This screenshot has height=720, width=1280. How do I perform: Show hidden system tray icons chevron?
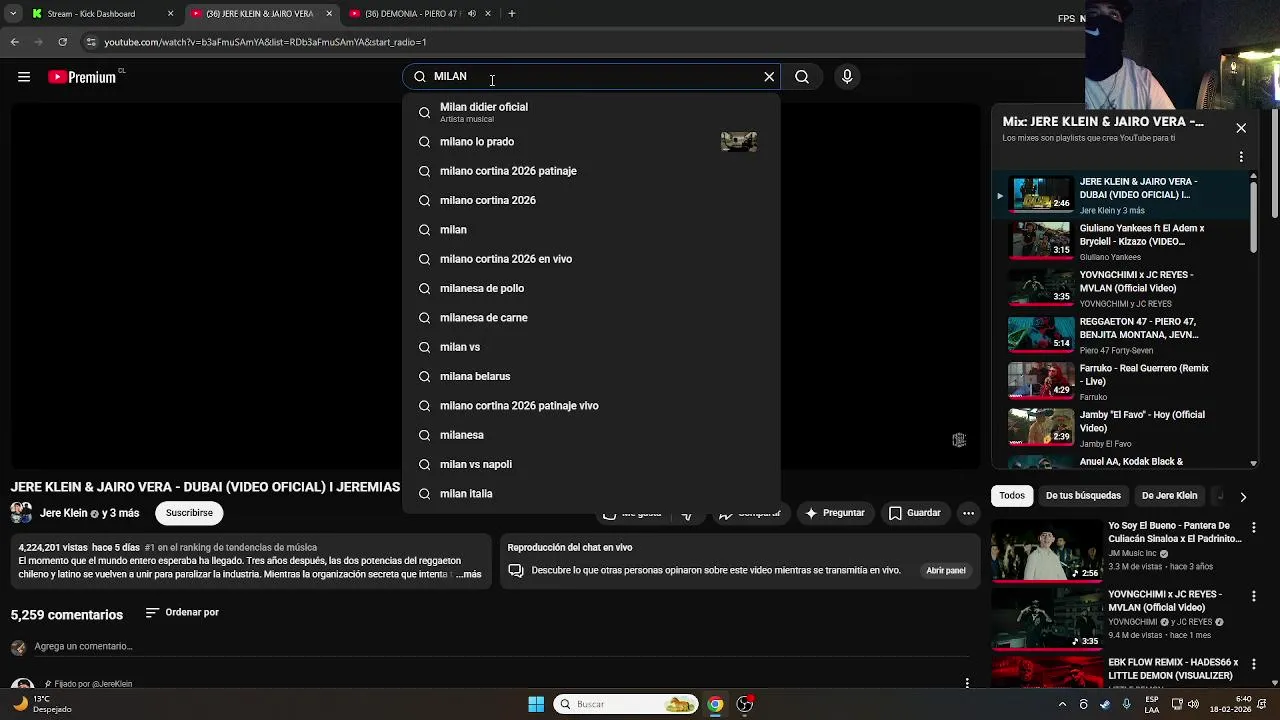(x=1062, y=704)
